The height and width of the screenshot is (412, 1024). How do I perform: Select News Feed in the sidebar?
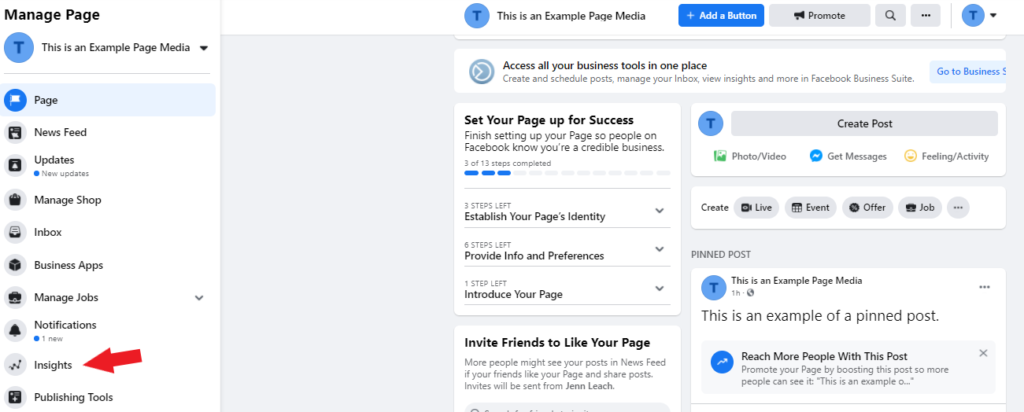(x=108, y=133)
